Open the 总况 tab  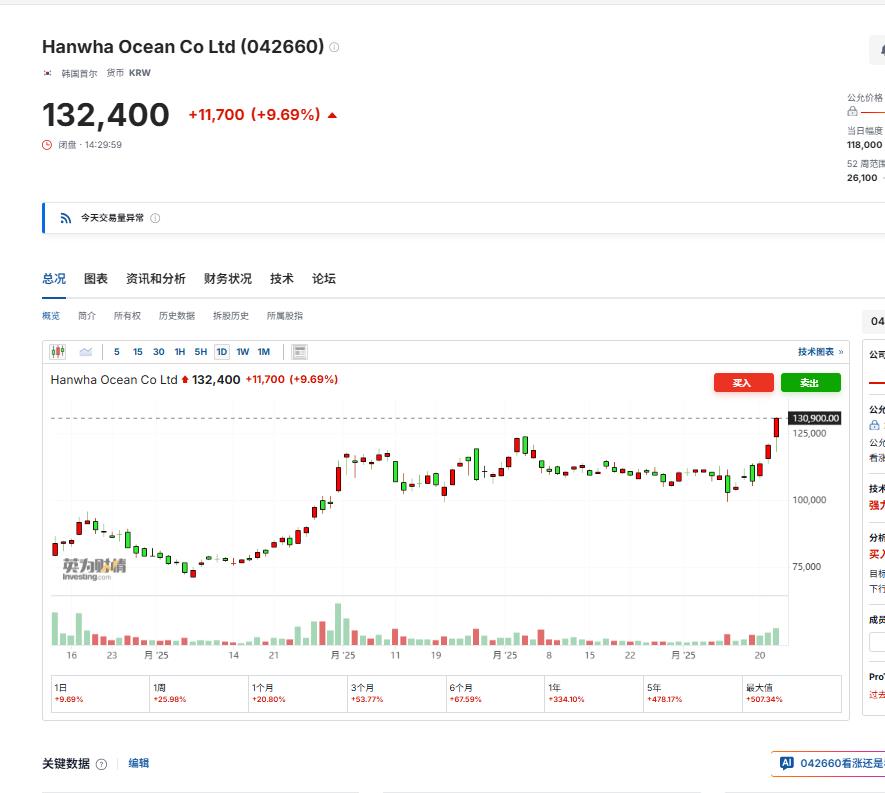(54, 279)
